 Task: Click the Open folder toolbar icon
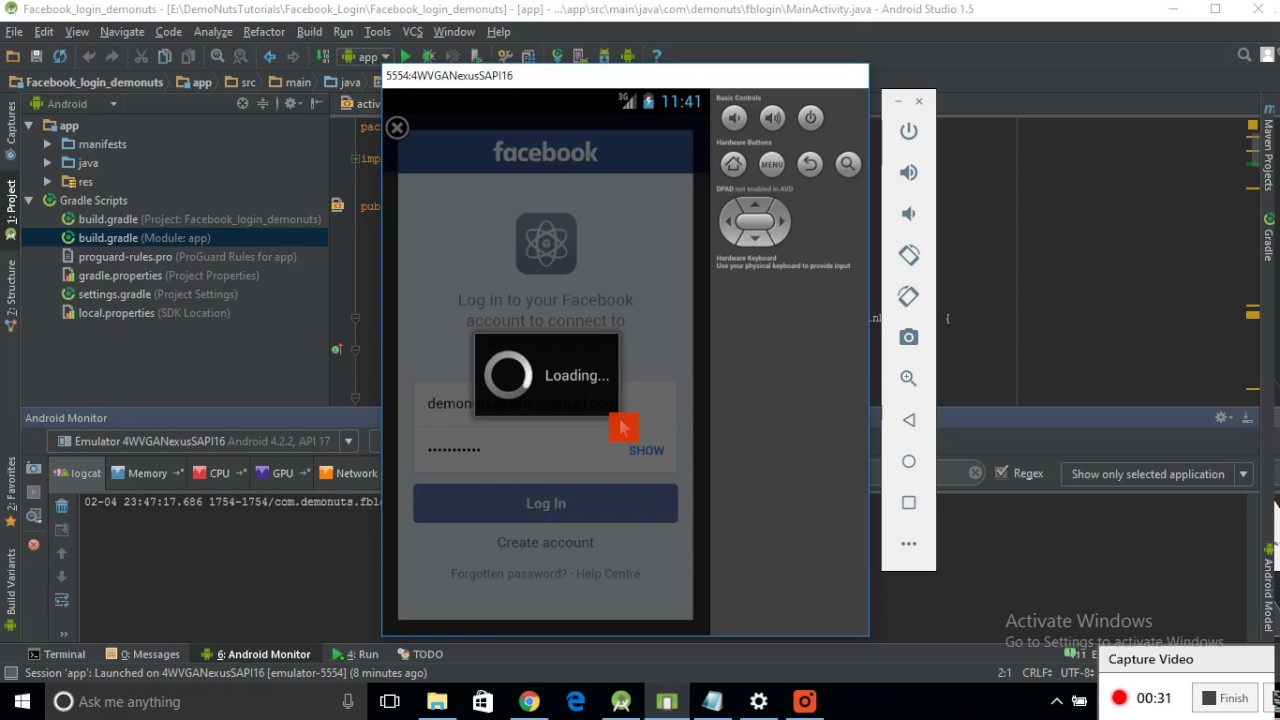click(x=13, y=56)
